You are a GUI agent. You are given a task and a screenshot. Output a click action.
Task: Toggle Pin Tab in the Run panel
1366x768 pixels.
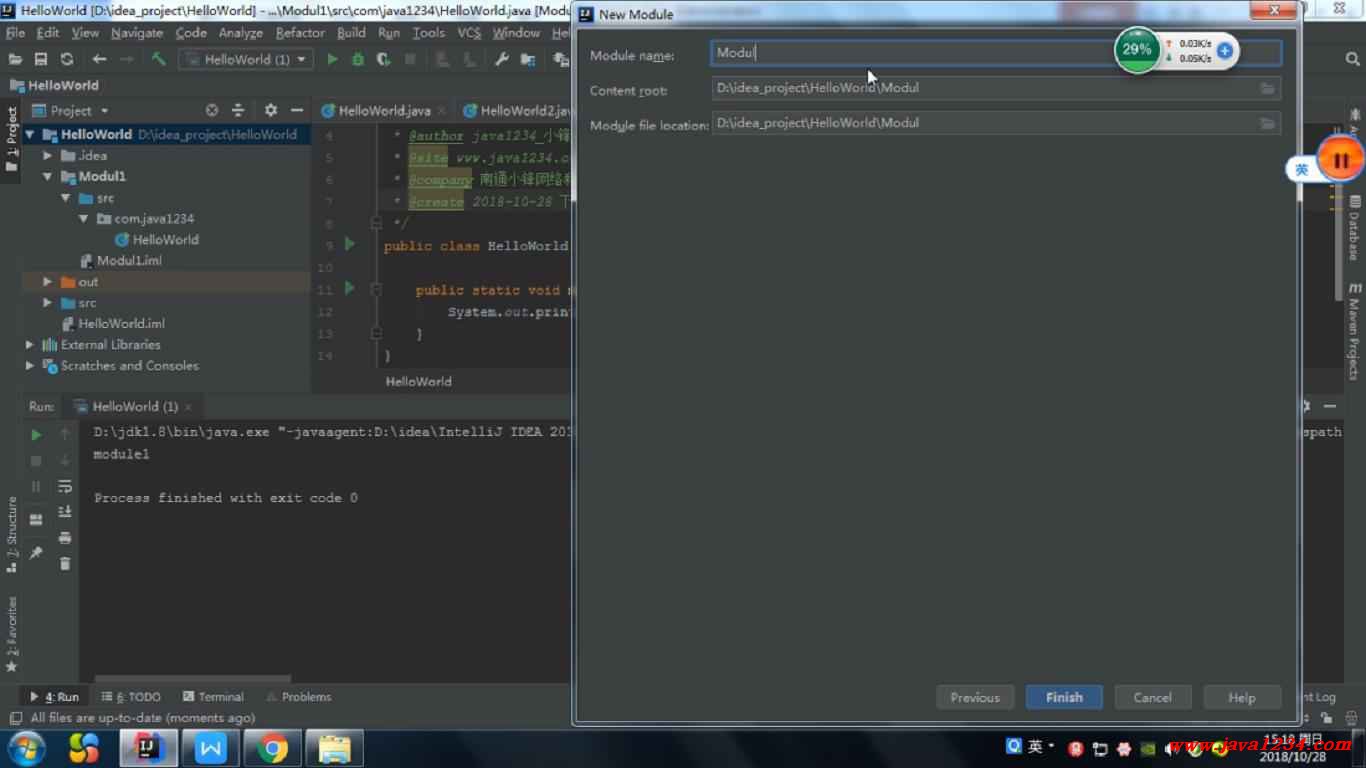click(x=36, y=552)
